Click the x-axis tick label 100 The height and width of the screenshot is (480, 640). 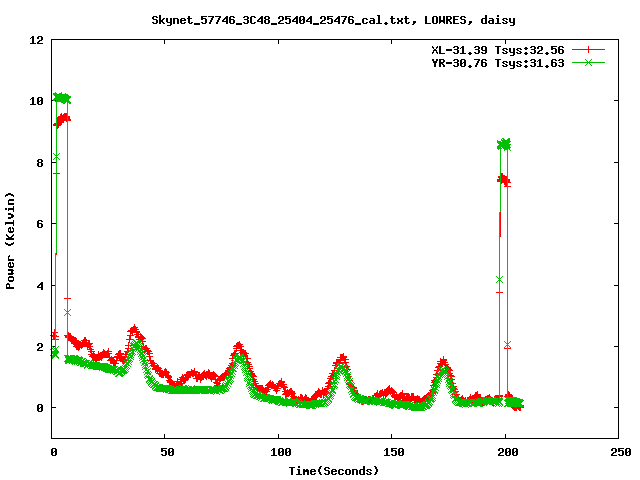pos(281,452)
